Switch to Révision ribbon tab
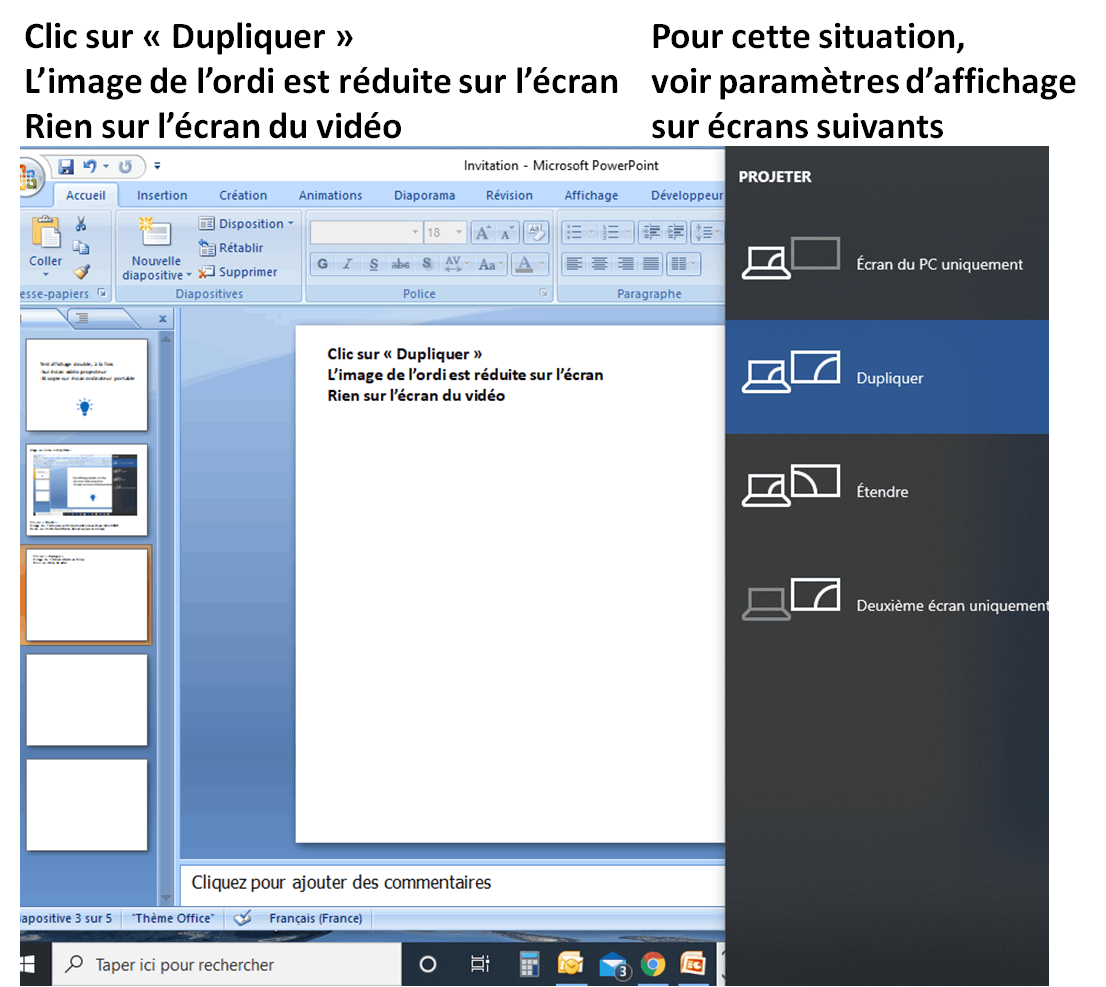Screen dimensions: 1106x987 point(509,195)
